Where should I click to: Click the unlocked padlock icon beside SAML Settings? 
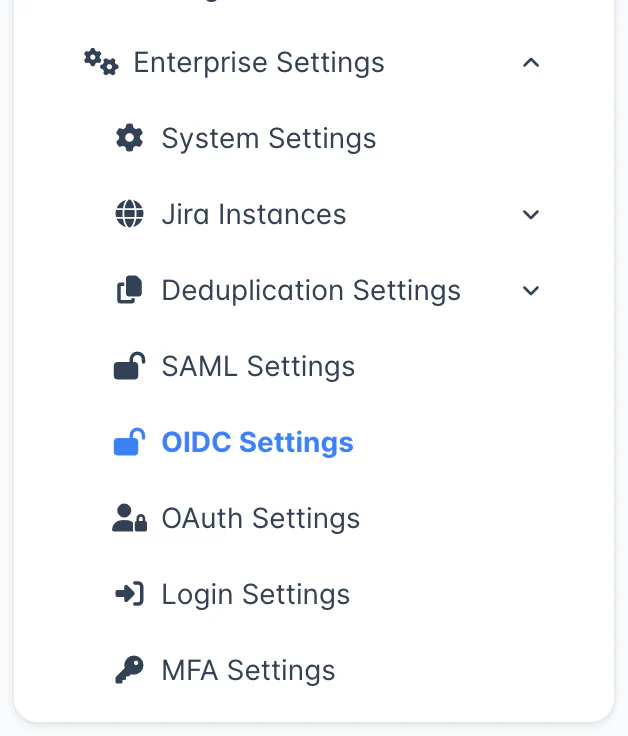click(129, 366)
